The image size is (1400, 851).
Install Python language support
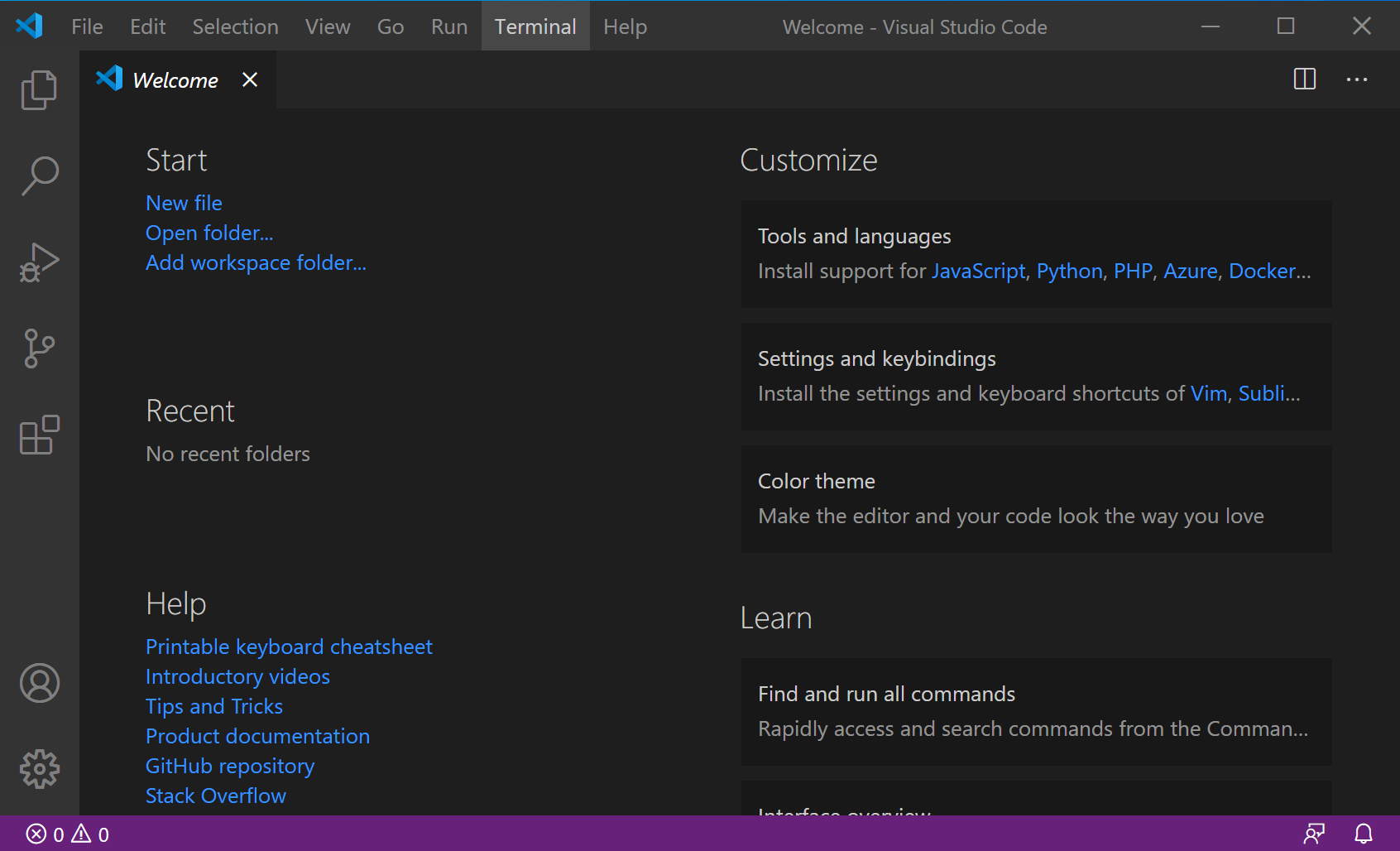coord(1069,270)
